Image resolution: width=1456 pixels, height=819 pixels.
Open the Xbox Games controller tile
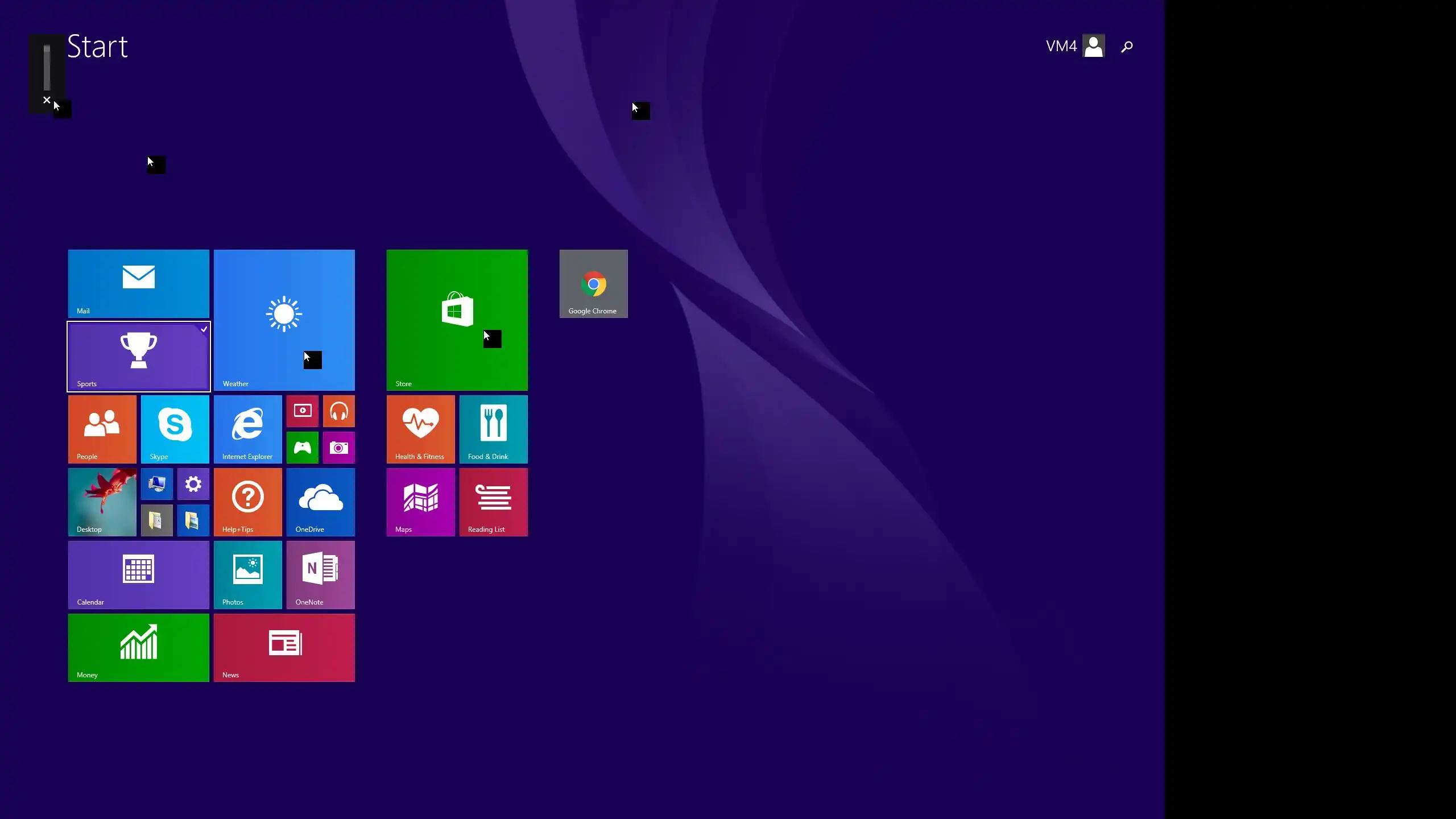(x=302, y=447)
